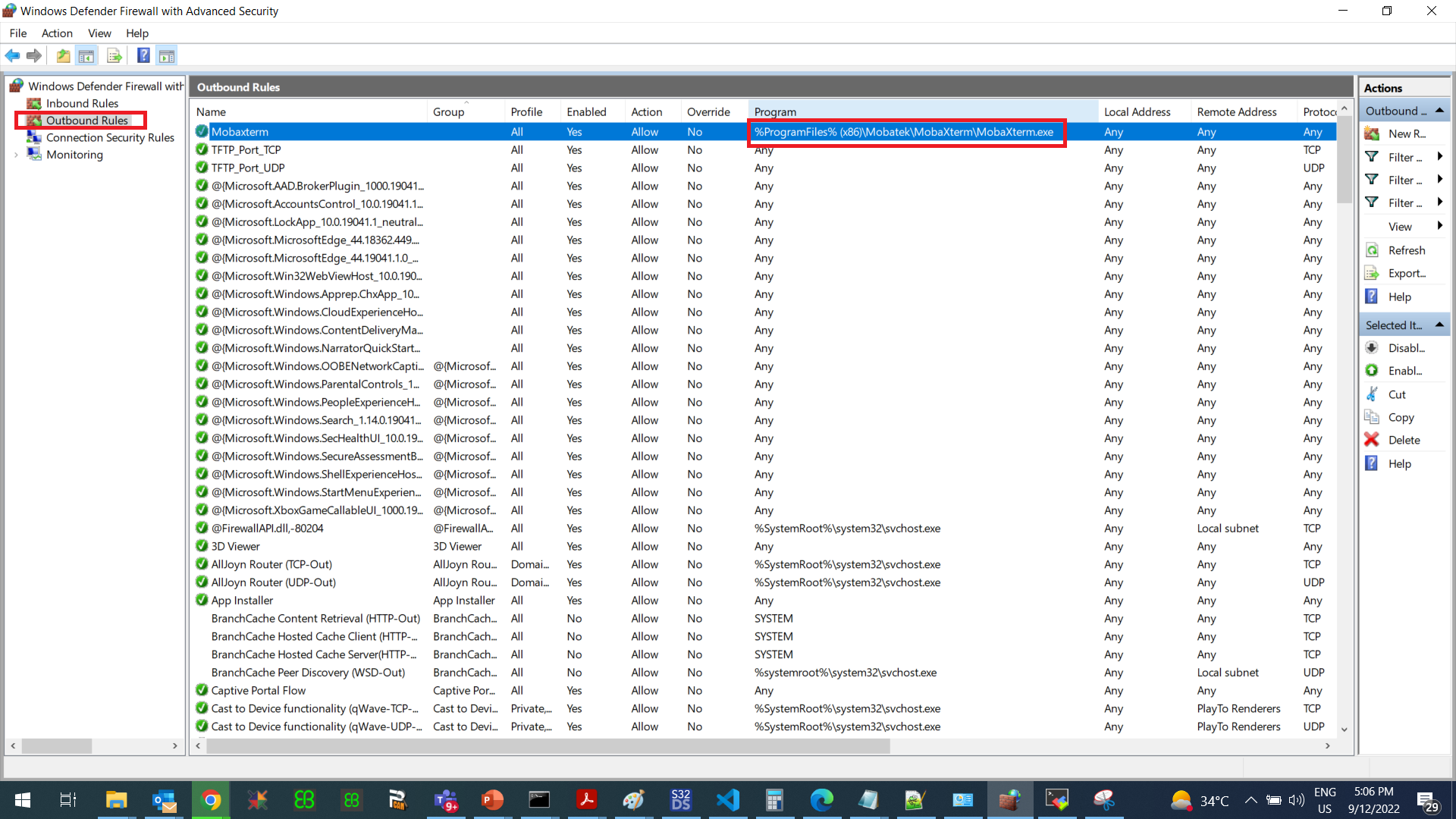The image size is (1456, 819).
Task: Sort by the Program column header
Action: (x=923, y=111)
